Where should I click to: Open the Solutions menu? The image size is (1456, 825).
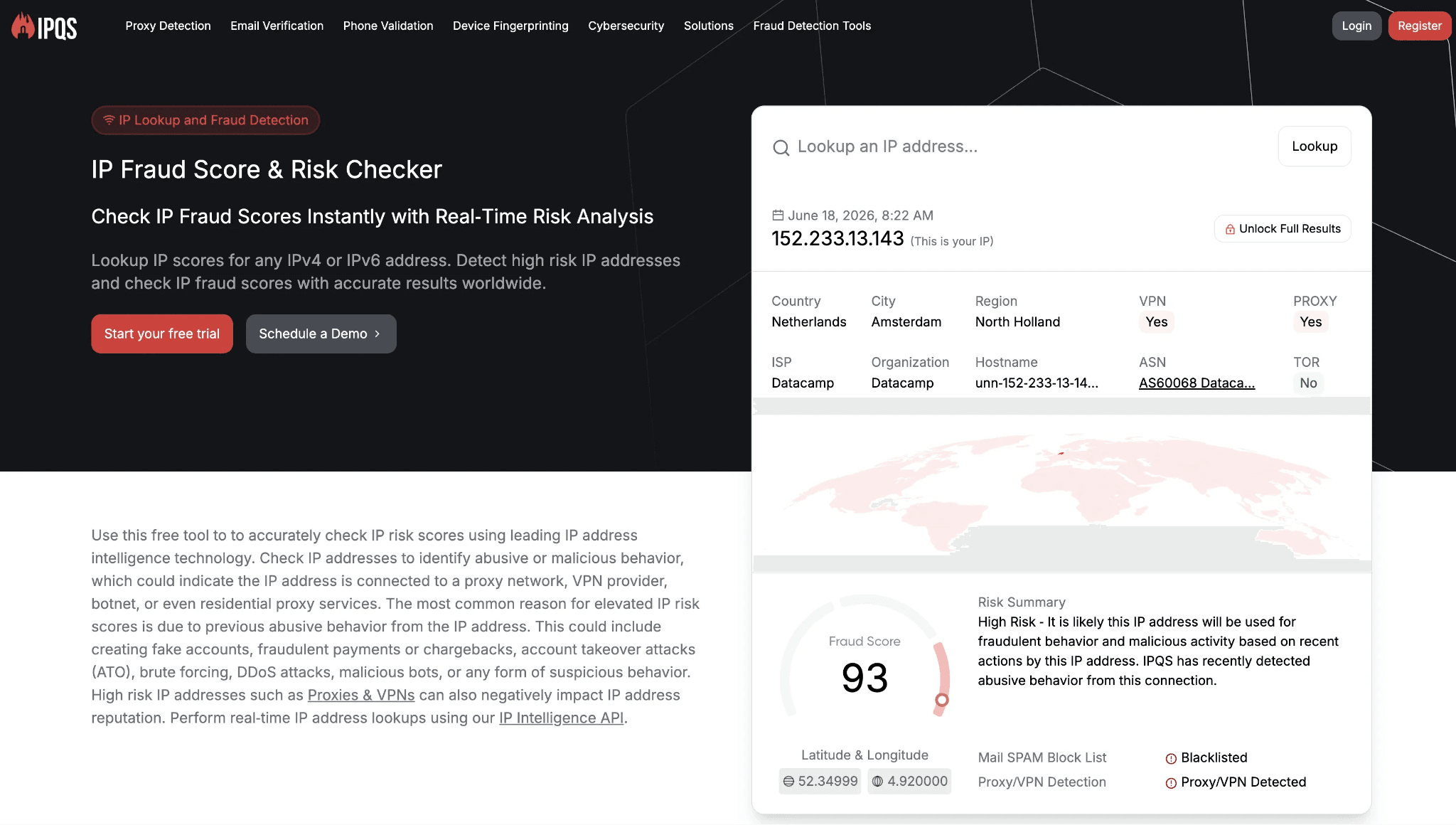coord(708,26)
